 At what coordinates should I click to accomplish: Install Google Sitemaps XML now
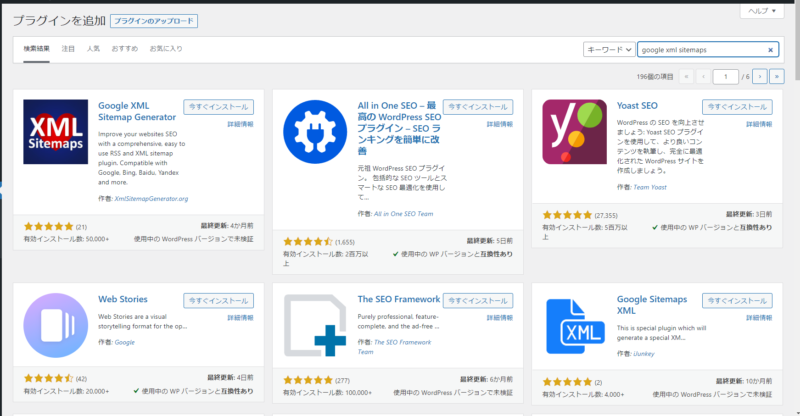point(737,301)
